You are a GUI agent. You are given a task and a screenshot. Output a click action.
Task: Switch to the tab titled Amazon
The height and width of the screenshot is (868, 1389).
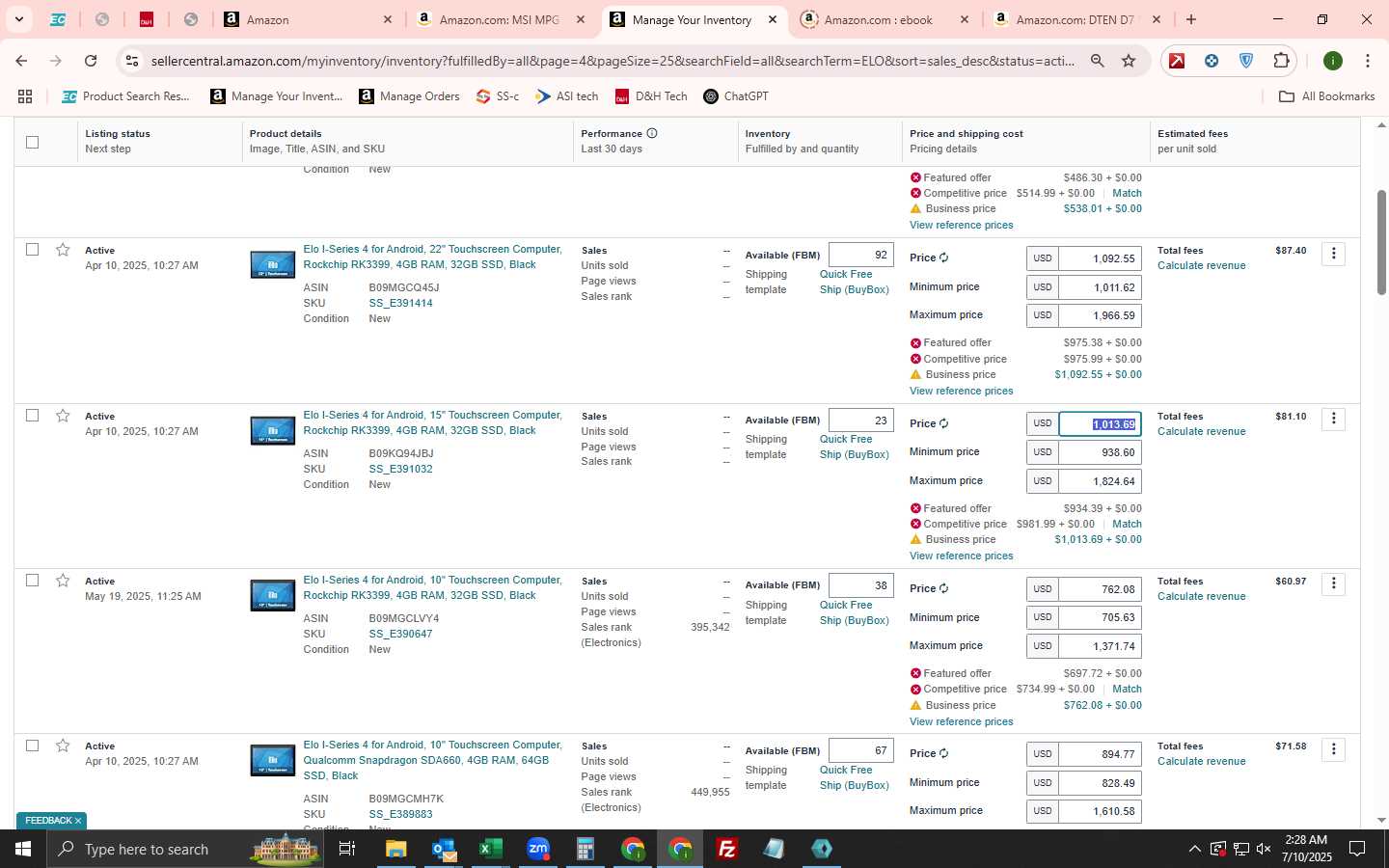[x=308, y=19]
